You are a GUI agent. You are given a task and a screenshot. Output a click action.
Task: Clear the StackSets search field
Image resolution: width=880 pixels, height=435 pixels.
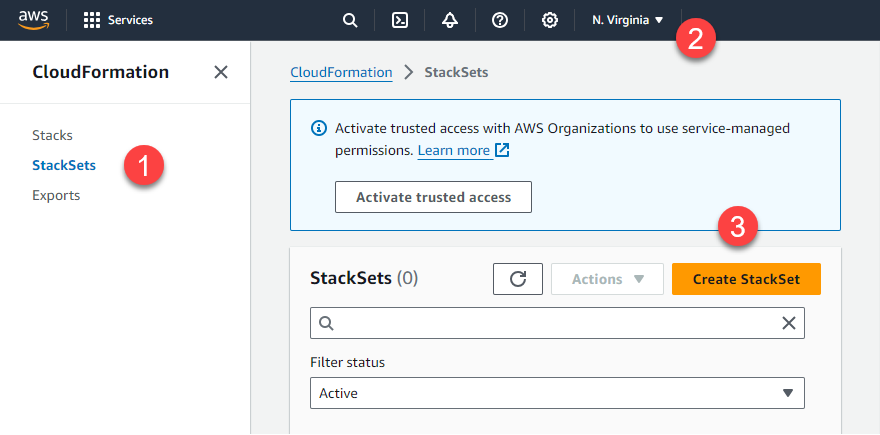pos(788,323)
